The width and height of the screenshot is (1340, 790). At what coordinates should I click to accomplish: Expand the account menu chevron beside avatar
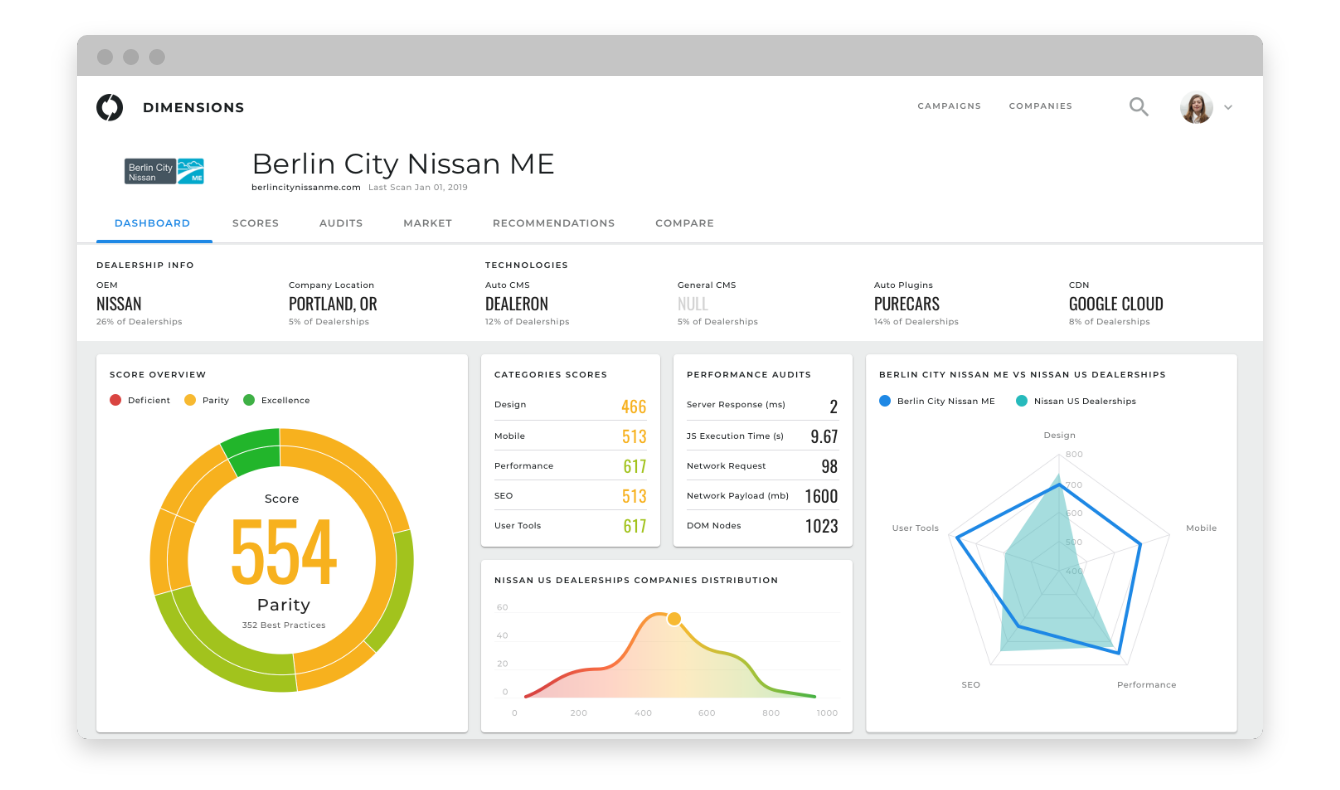[1228, 108]
